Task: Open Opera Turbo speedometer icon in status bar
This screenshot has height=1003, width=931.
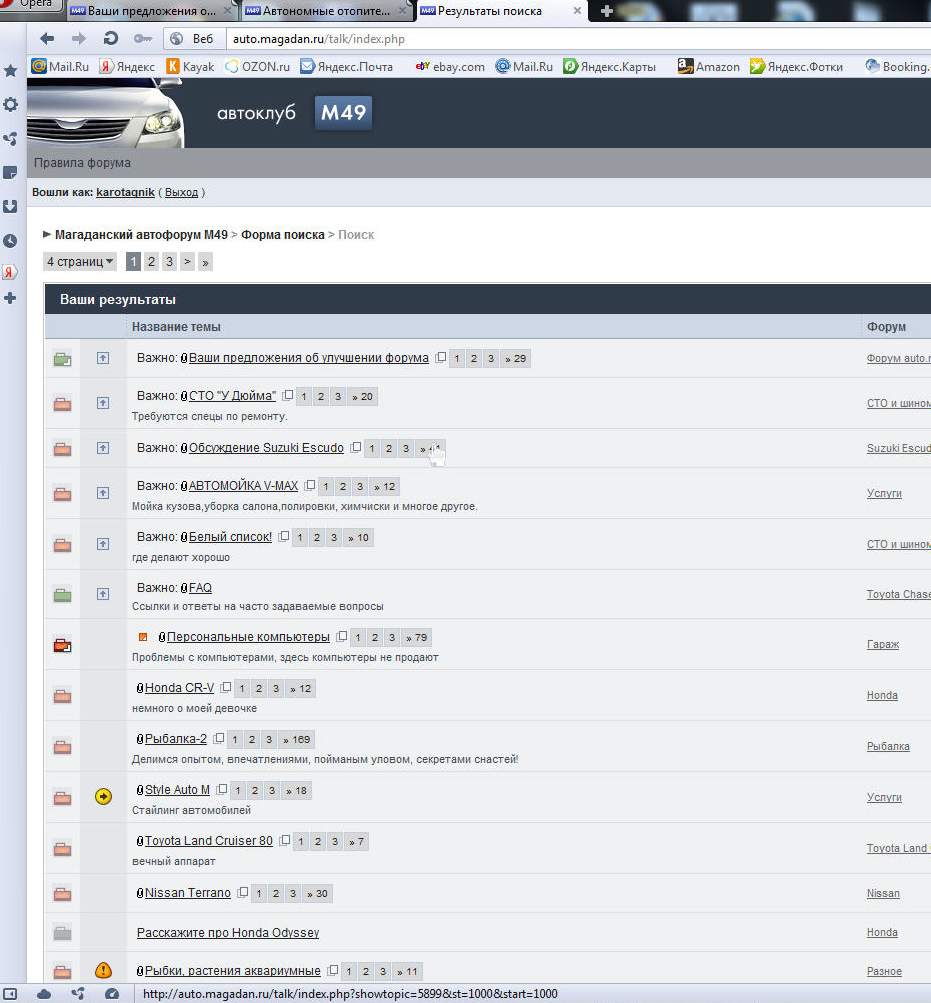Action: pyautogui.click(x=112, y=994)
